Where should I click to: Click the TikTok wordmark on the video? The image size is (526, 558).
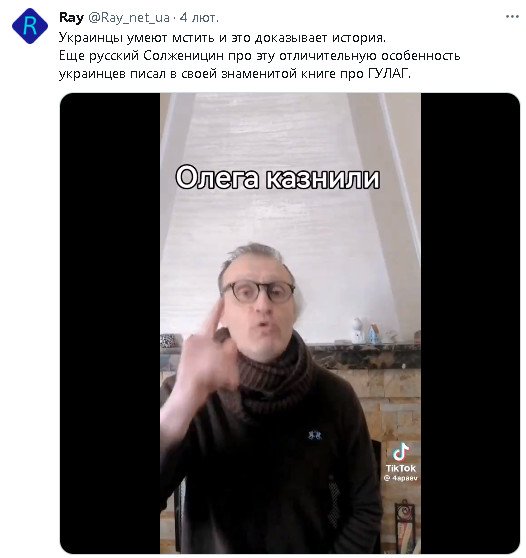pyautogui.click(x=401, y=468)
